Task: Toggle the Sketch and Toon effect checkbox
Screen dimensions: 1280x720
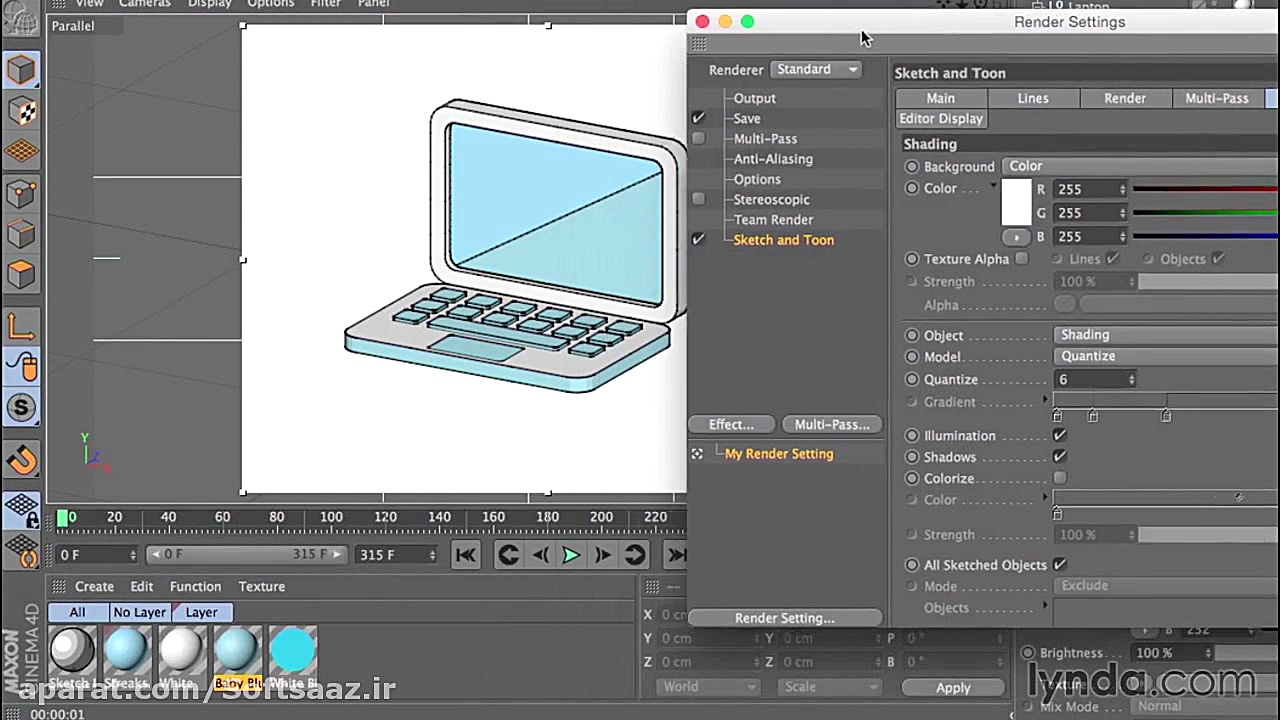Action: coord(698,240)
